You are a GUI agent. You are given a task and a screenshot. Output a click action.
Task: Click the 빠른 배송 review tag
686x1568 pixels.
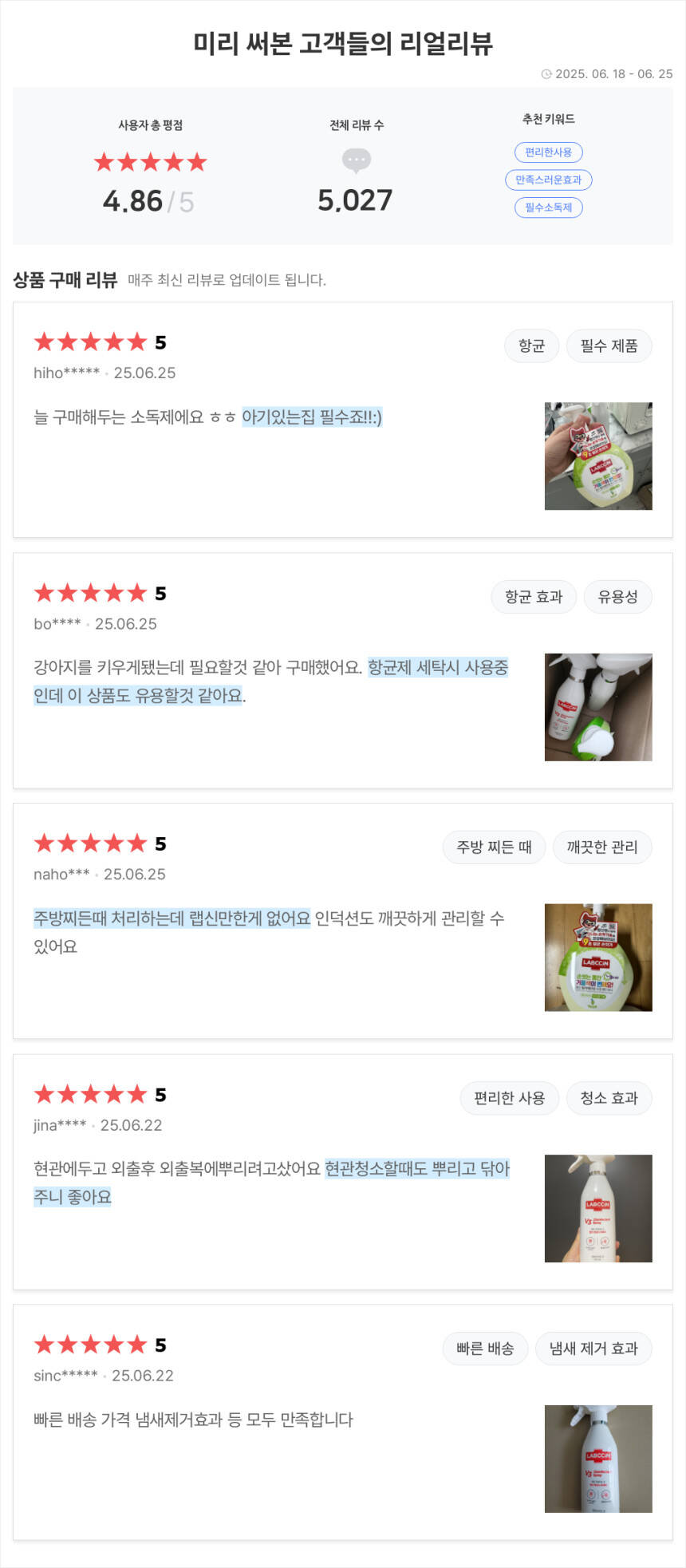(485, 1349)
